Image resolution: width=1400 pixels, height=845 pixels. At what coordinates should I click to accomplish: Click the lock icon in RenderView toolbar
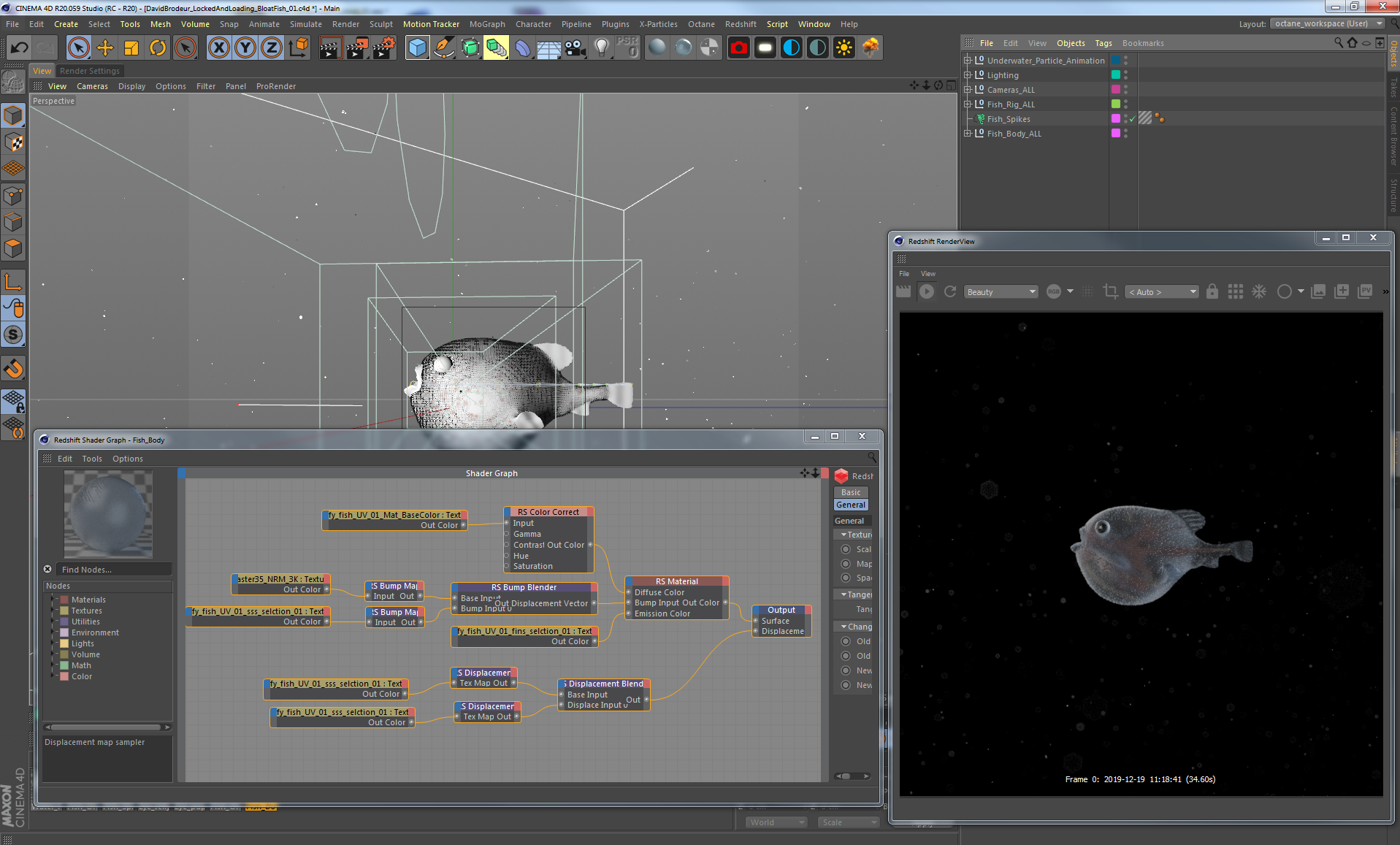(x=1212, y=291)
